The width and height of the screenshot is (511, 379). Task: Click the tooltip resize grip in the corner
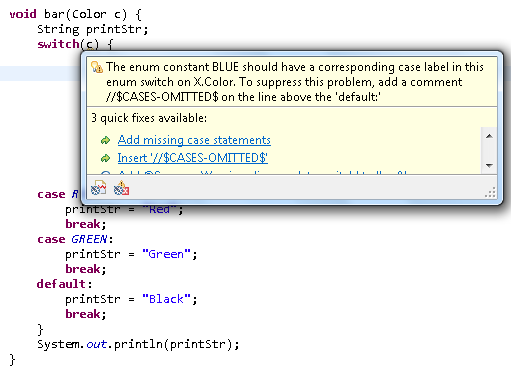pos(490,193)
